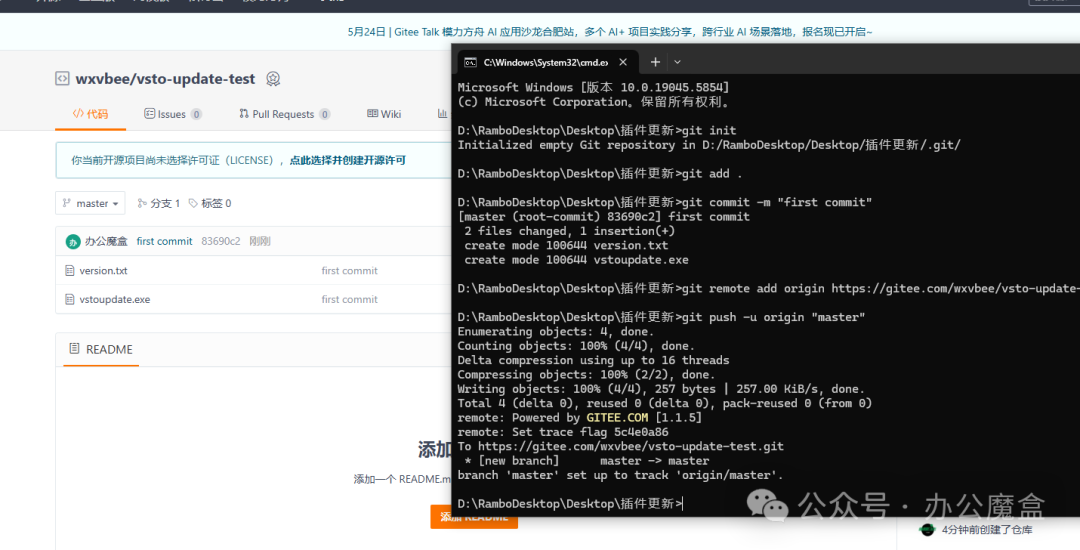Click the Issues tab icon
1080x550 pixels.
coord(149,114)
